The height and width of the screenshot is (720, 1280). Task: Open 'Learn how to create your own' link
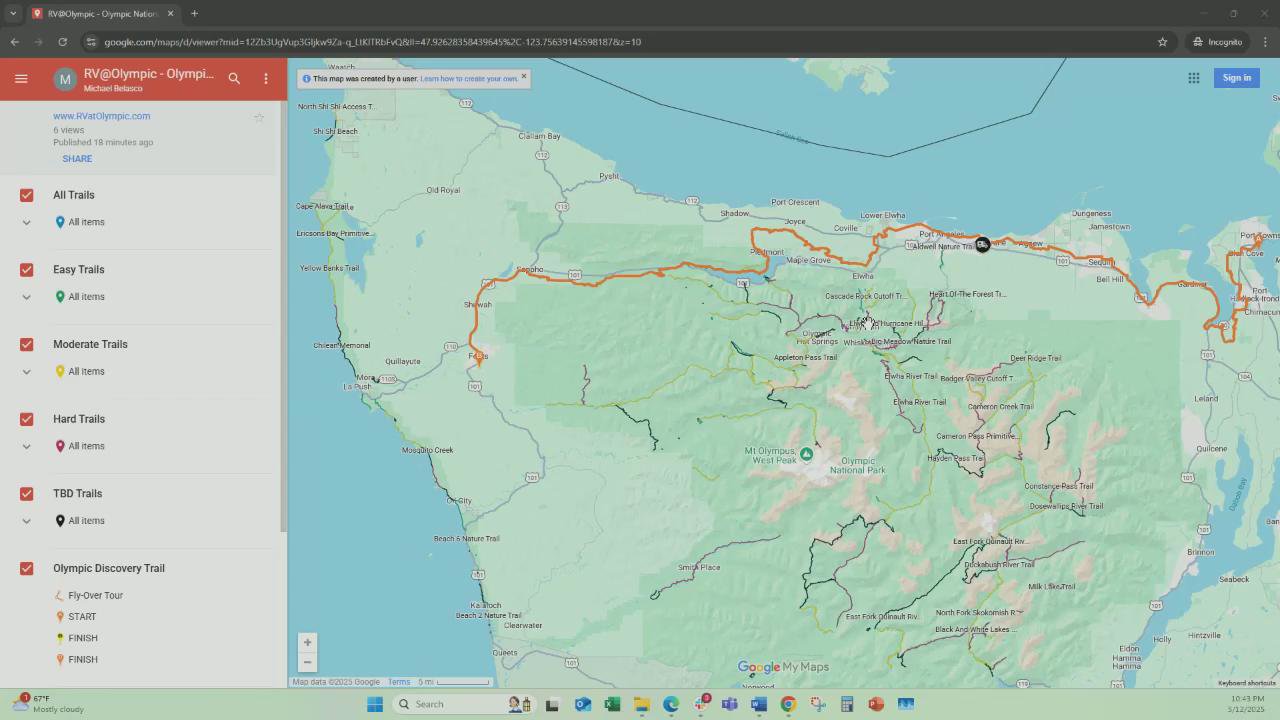(469, 78)
